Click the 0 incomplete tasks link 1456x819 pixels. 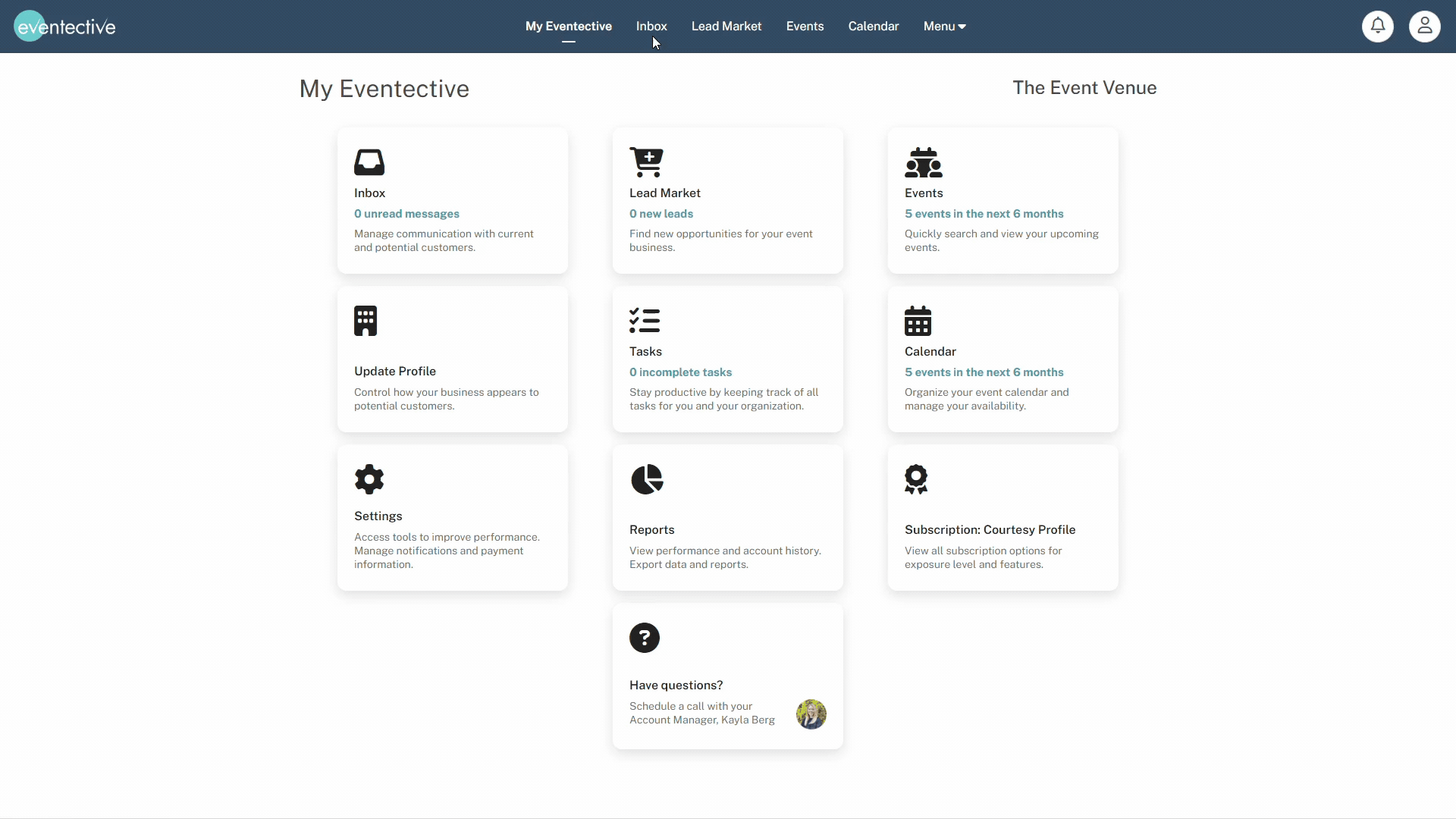(680, 372)
